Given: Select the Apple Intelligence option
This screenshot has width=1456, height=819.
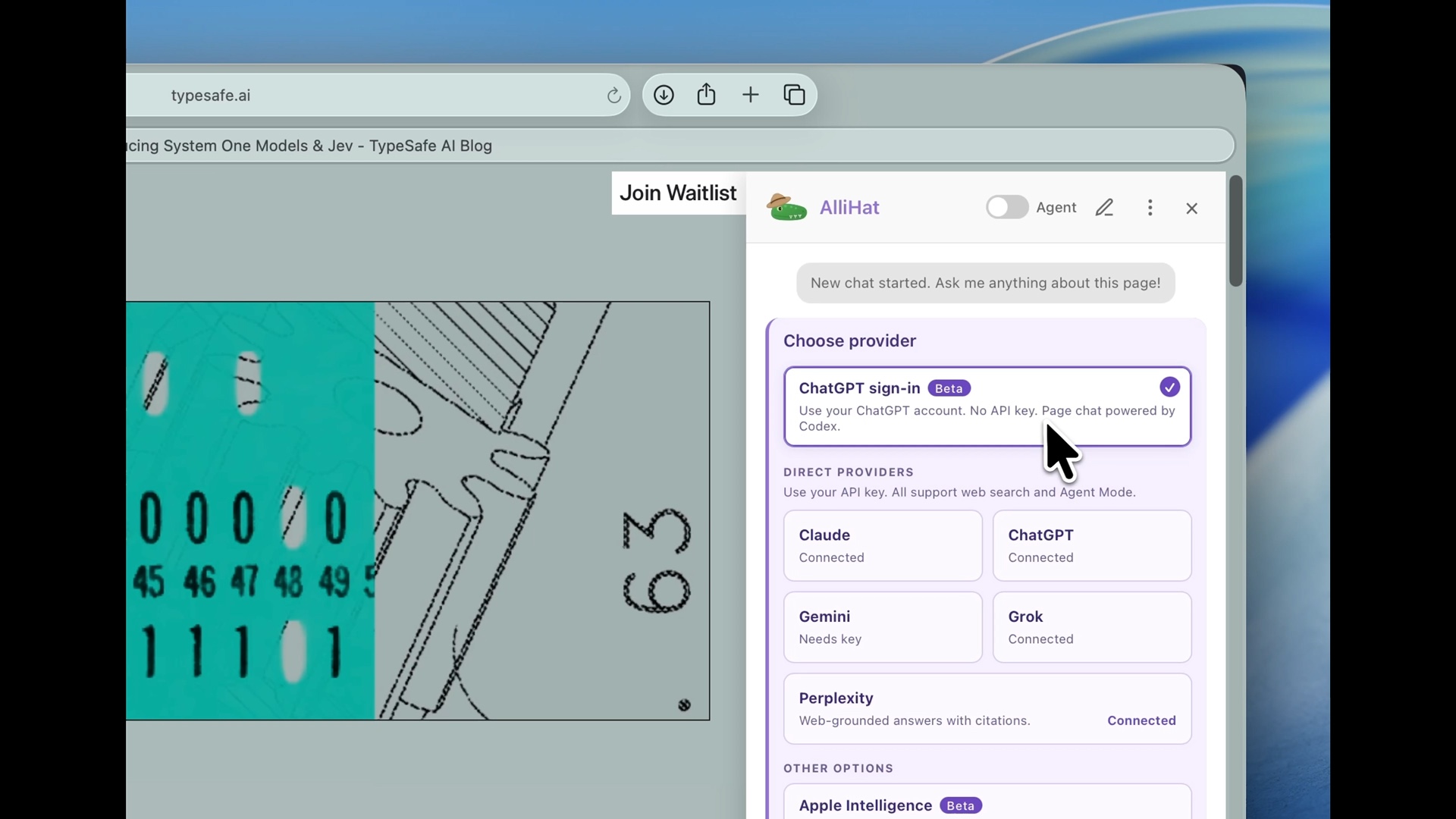Looking at the screenshot, I should point(987,802).
